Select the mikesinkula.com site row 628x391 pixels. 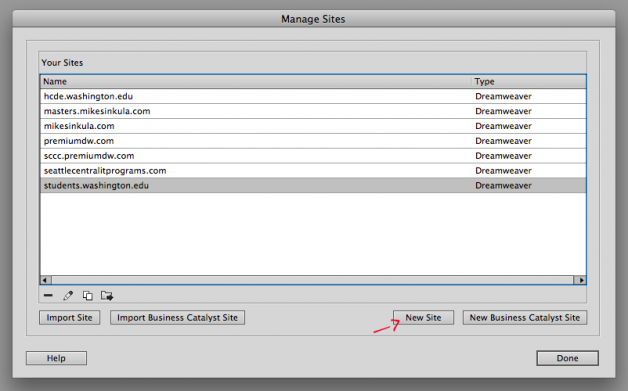tap(313, 126)
